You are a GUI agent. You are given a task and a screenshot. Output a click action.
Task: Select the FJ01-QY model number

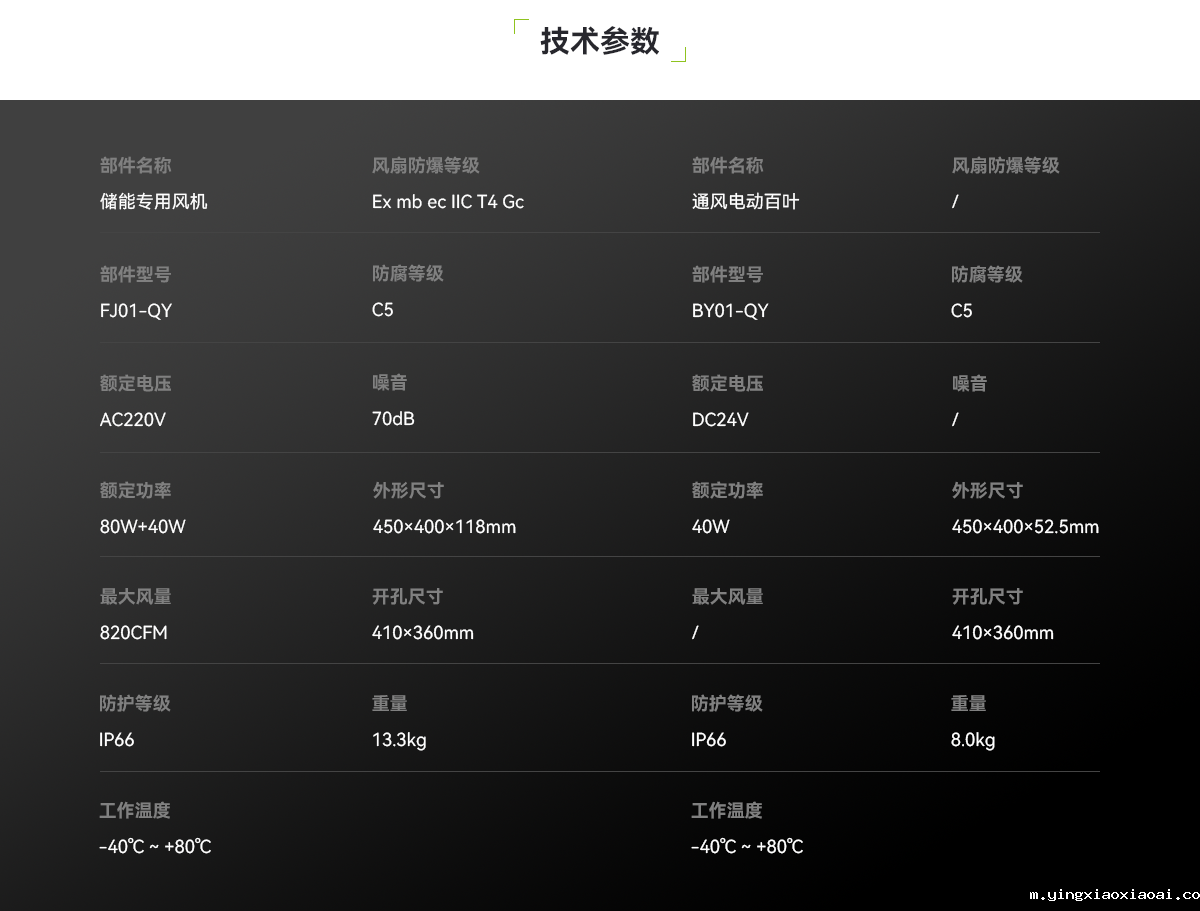(x=136, y=310)
